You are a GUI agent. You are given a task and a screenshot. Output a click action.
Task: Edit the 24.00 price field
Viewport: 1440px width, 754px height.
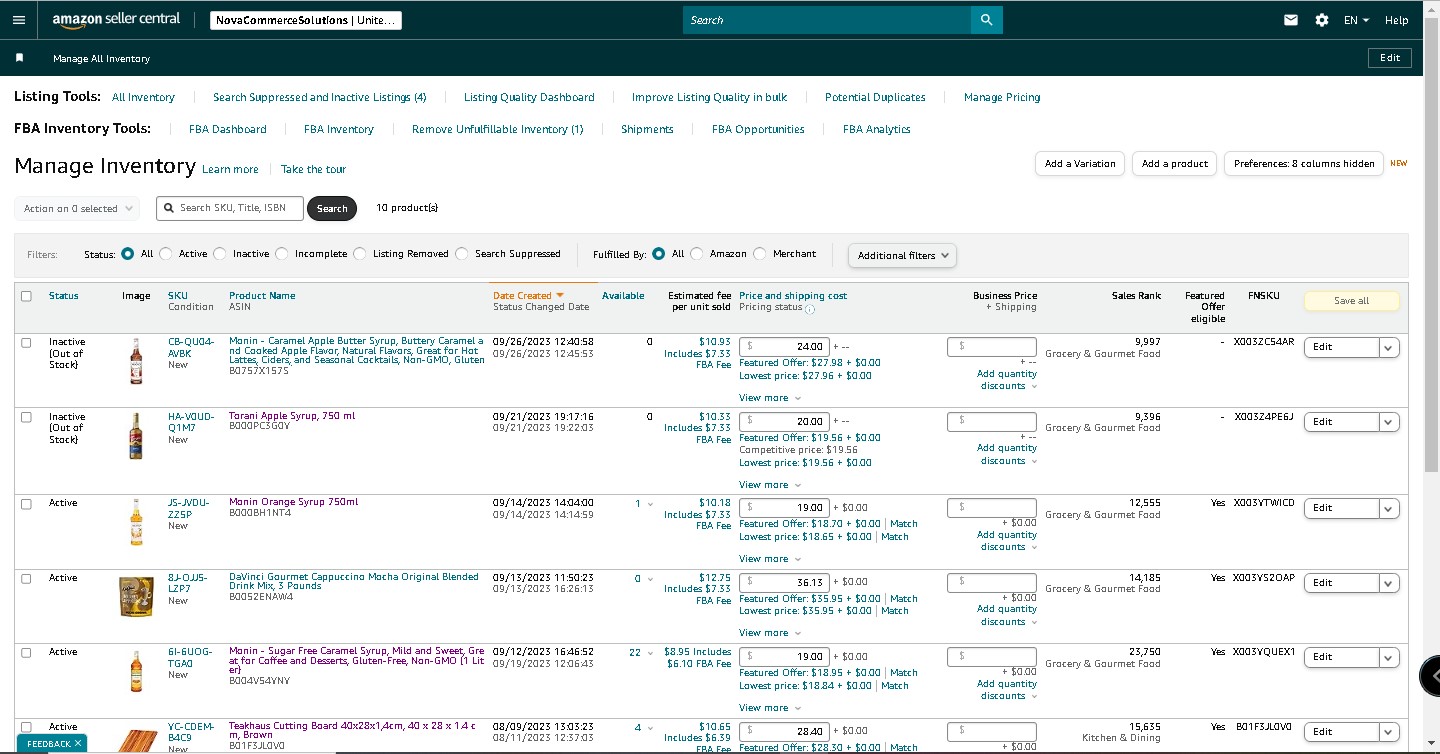tap(784, 347)
